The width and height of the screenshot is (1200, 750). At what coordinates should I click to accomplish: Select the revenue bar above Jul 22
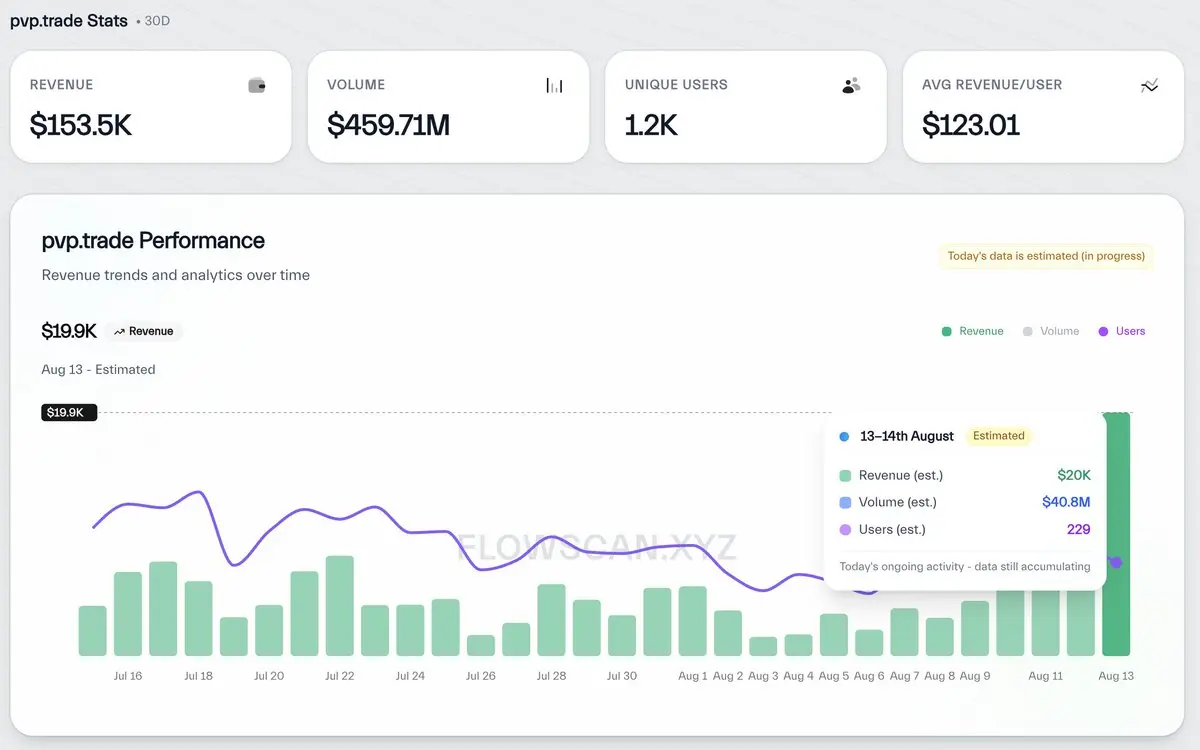pyautogui.click(x=340, y=606)
